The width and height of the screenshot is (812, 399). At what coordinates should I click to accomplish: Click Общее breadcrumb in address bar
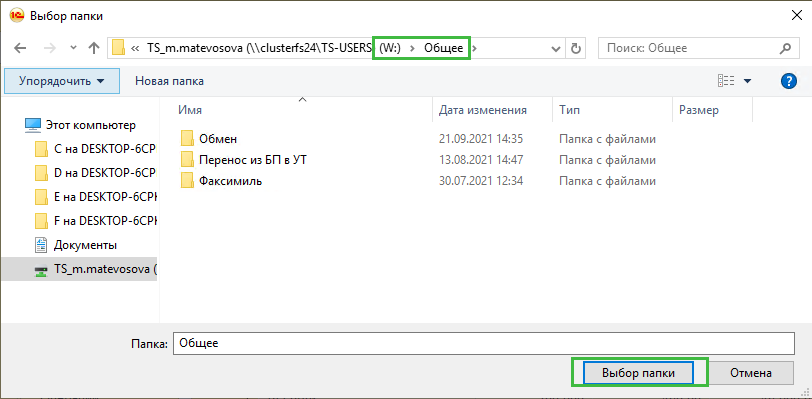[x=443, y=48]
